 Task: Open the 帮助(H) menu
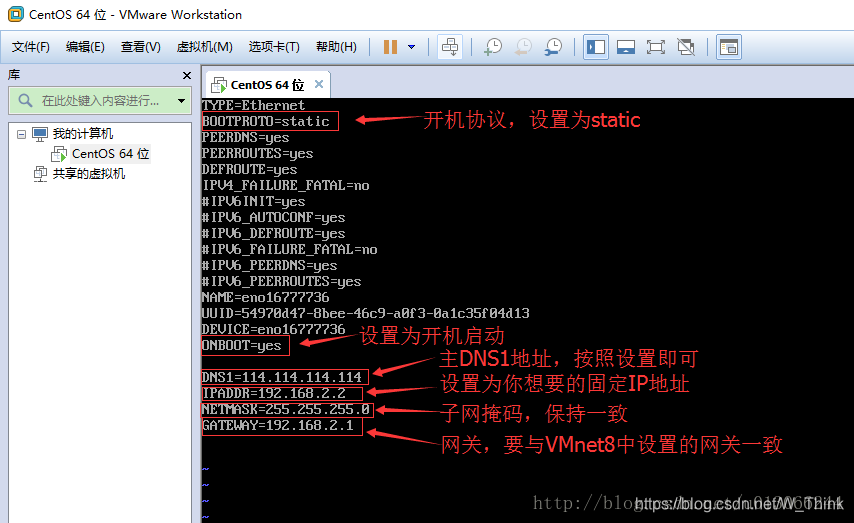click(x=336, y=47)
